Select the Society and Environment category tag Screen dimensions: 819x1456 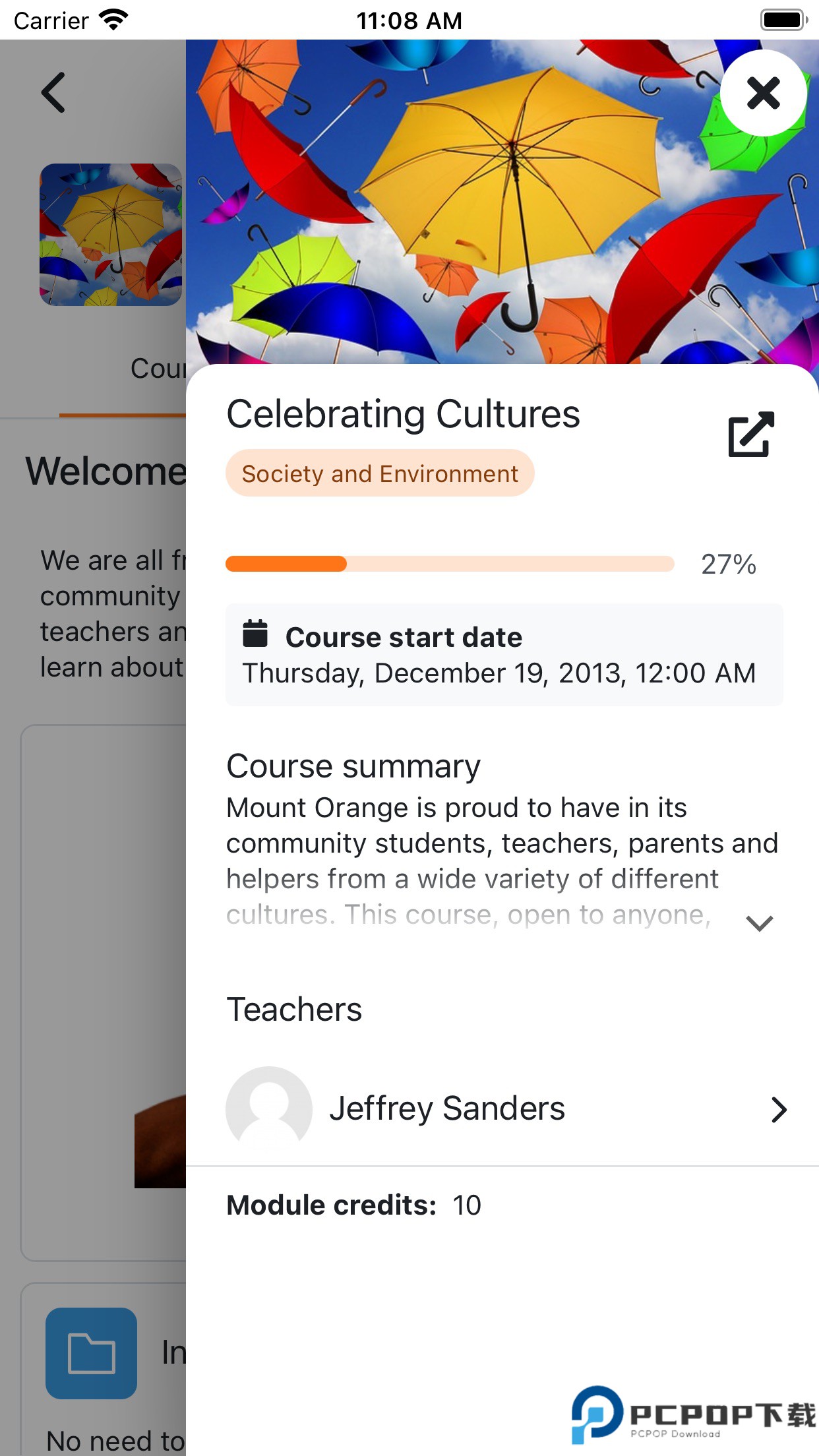click(x=380, y=473)
